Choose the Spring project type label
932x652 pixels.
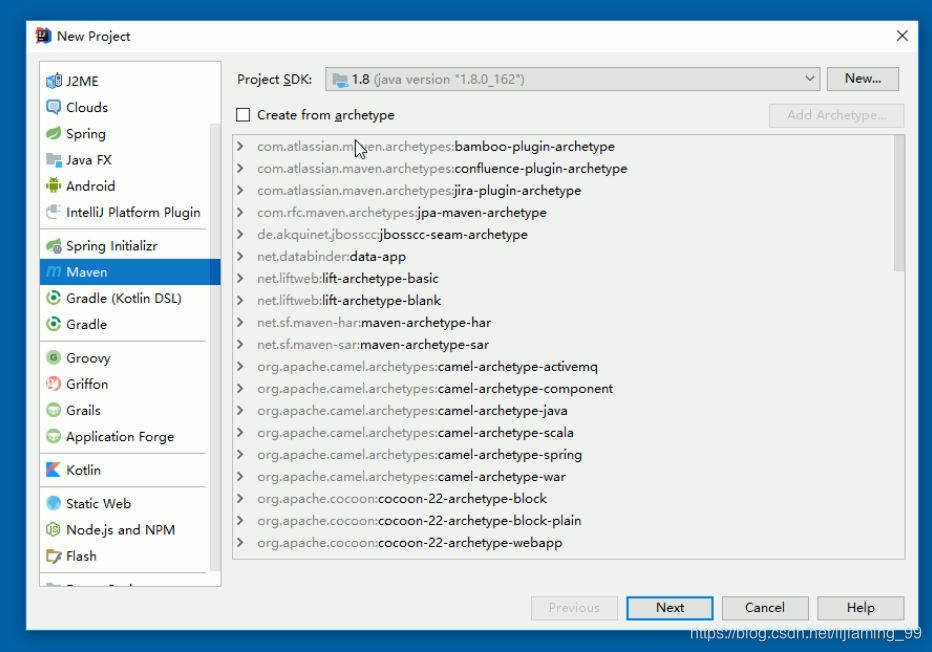(86, 134)
